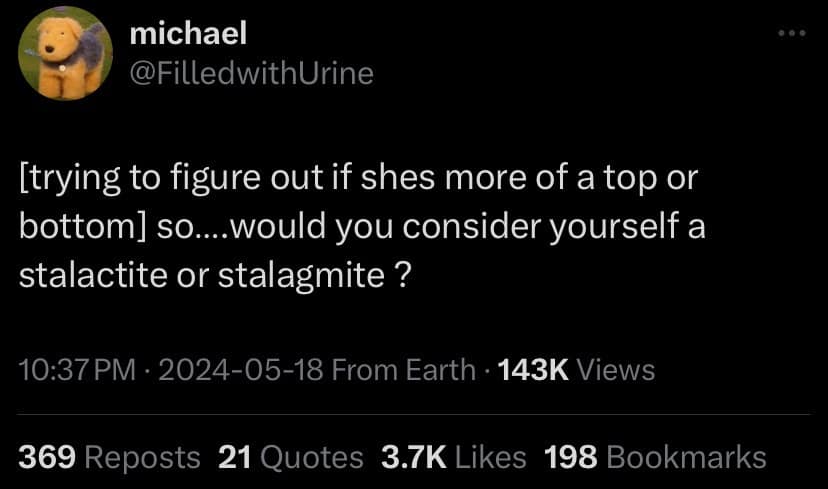Click the From Earth location label
The width and height of the screenshot is (828, 489).
coord(403,370)
